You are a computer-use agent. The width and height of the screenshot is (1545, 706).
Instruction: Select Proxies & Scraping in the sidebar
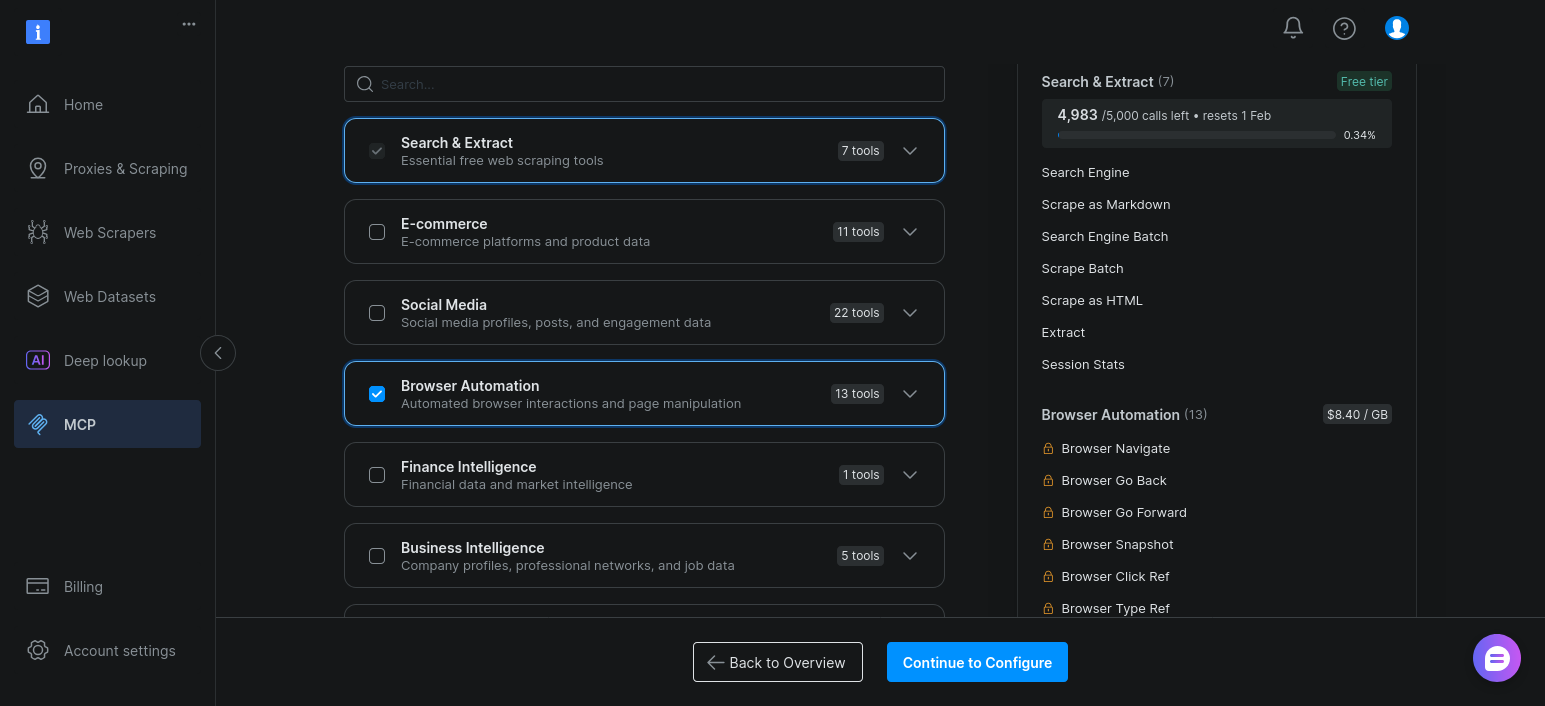point(126,168)
